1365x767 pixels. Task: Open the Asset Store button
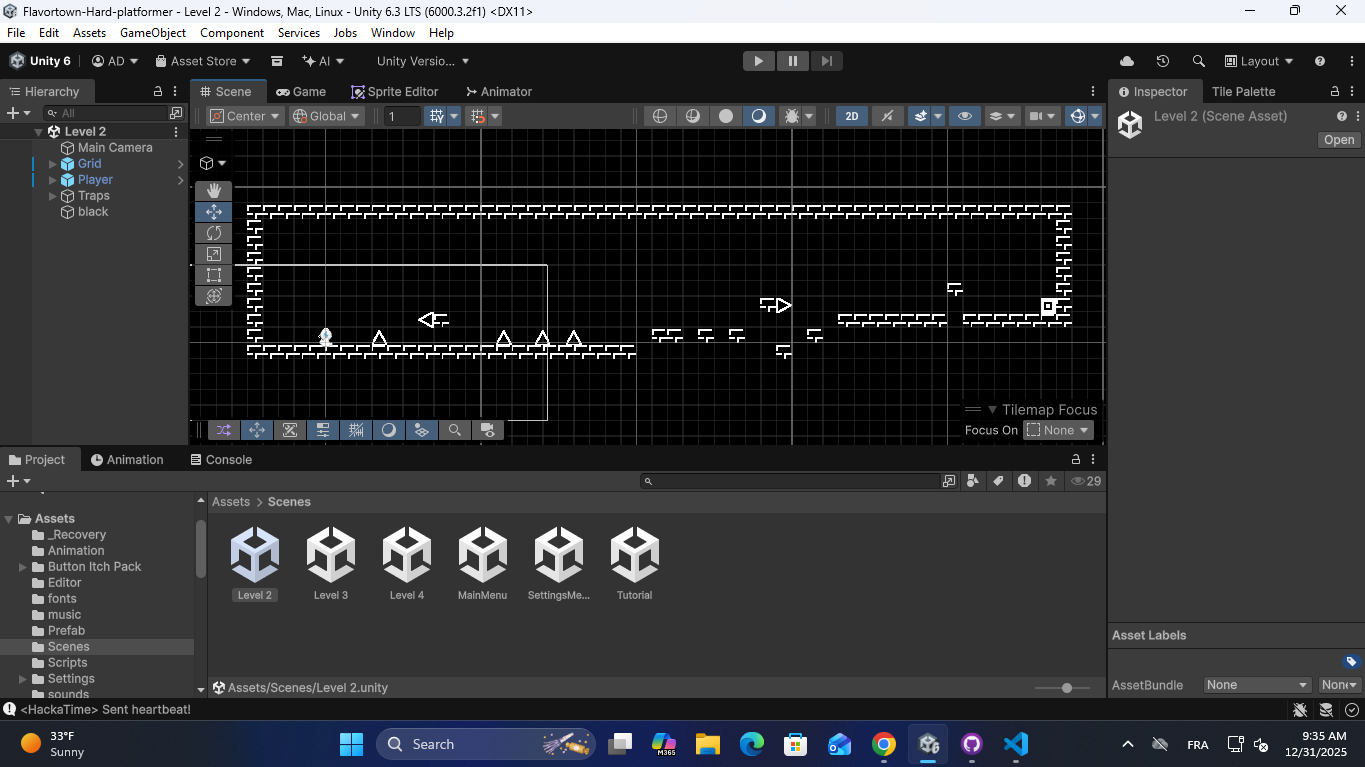[203, 61]
